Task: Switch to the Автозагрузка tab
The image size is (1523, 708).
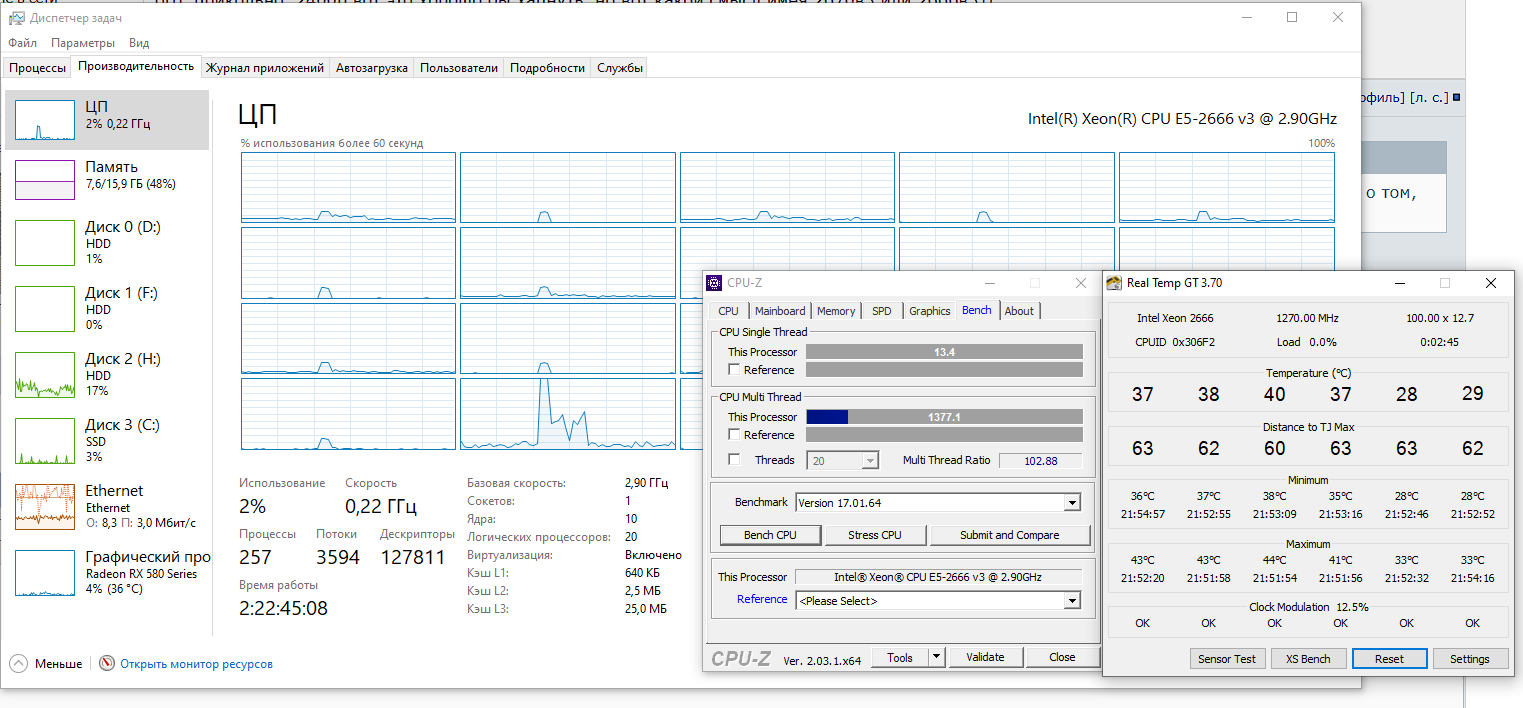Action: coord(372,68)
